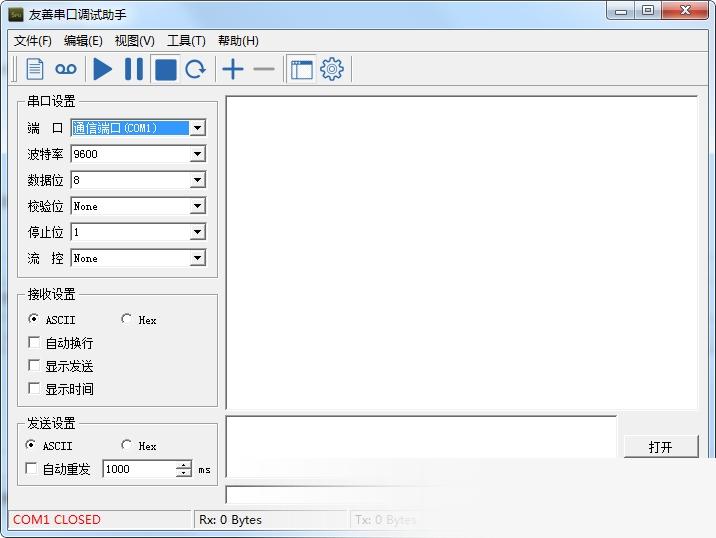Toggle the panel layout window icon
This screenshot has height=538, width=716.
[302, 69]
